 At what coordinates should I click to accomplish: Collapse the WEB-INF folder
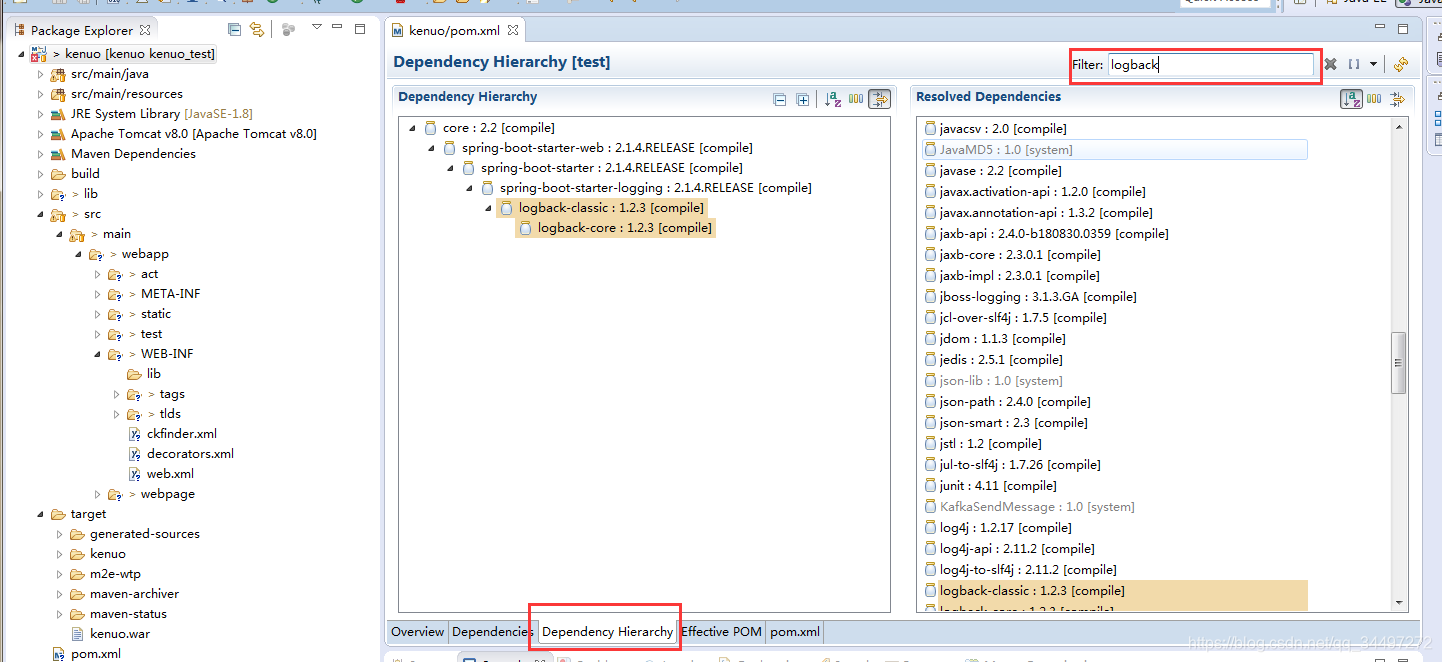(x=98, y=354)
